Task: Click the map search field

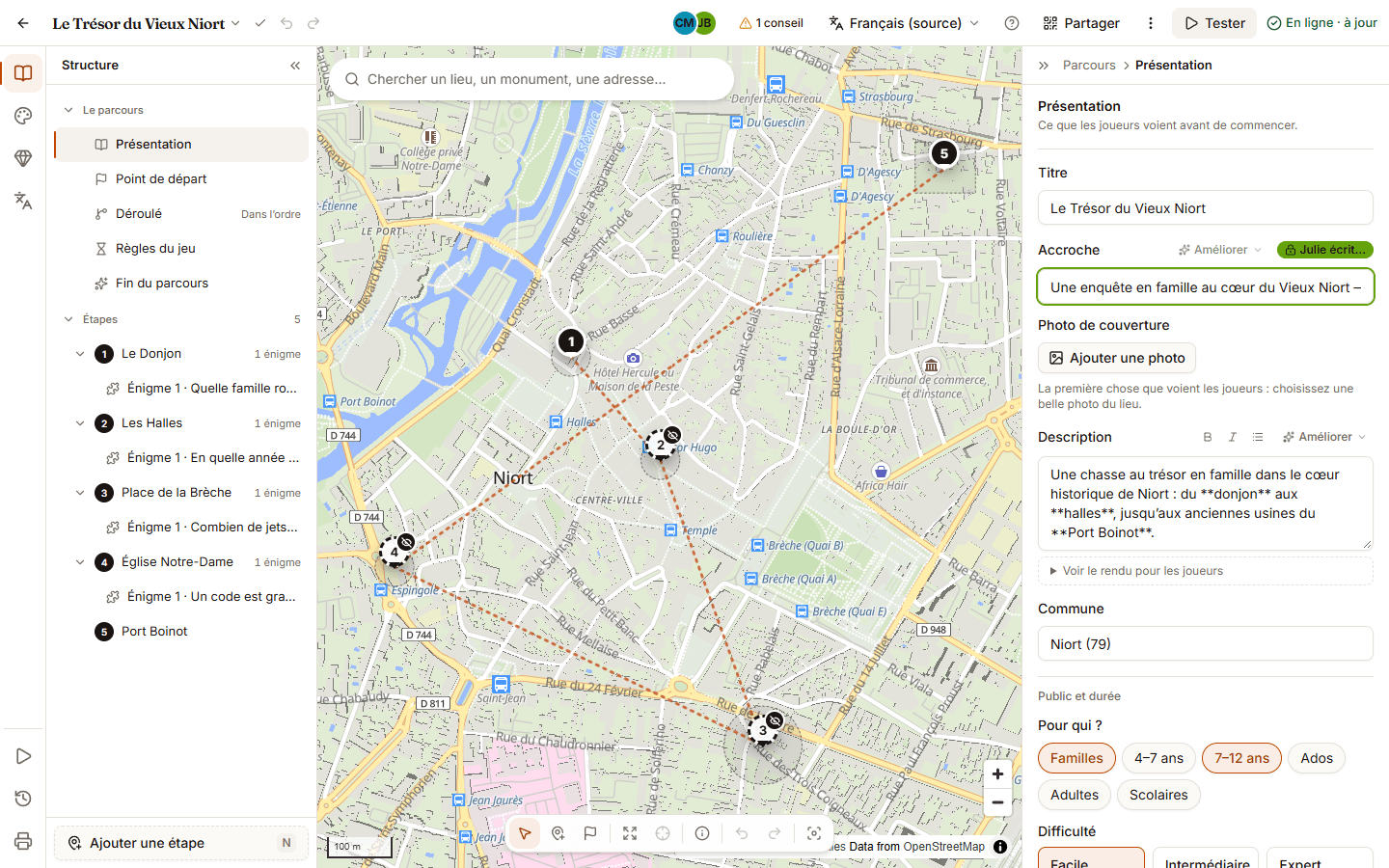Action: [x=531, y=79]
